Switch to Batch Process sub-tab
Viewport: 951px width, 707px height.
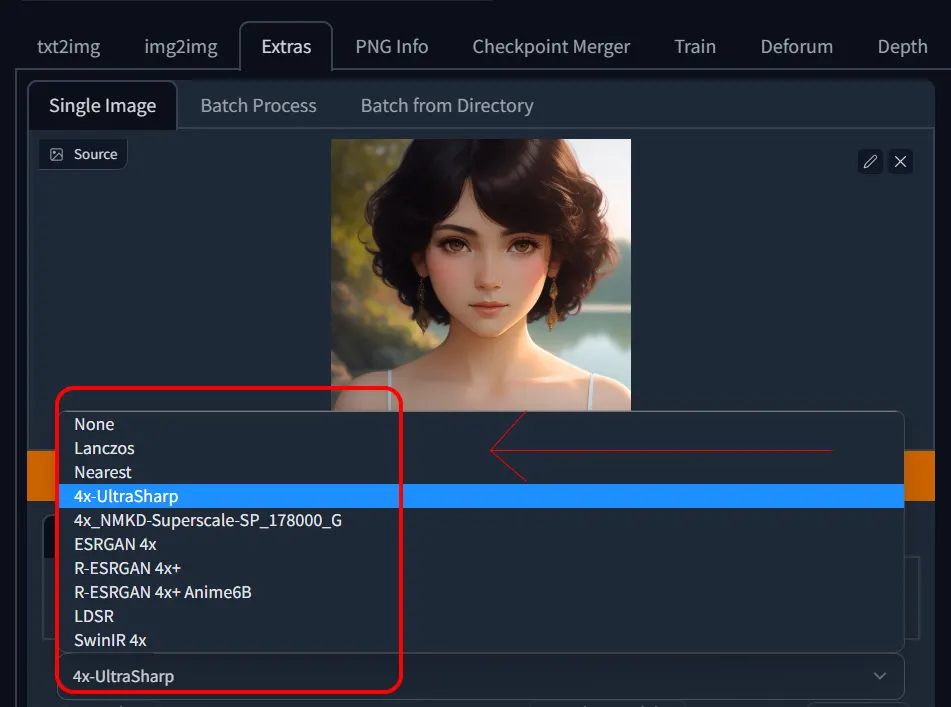point(258,106)
